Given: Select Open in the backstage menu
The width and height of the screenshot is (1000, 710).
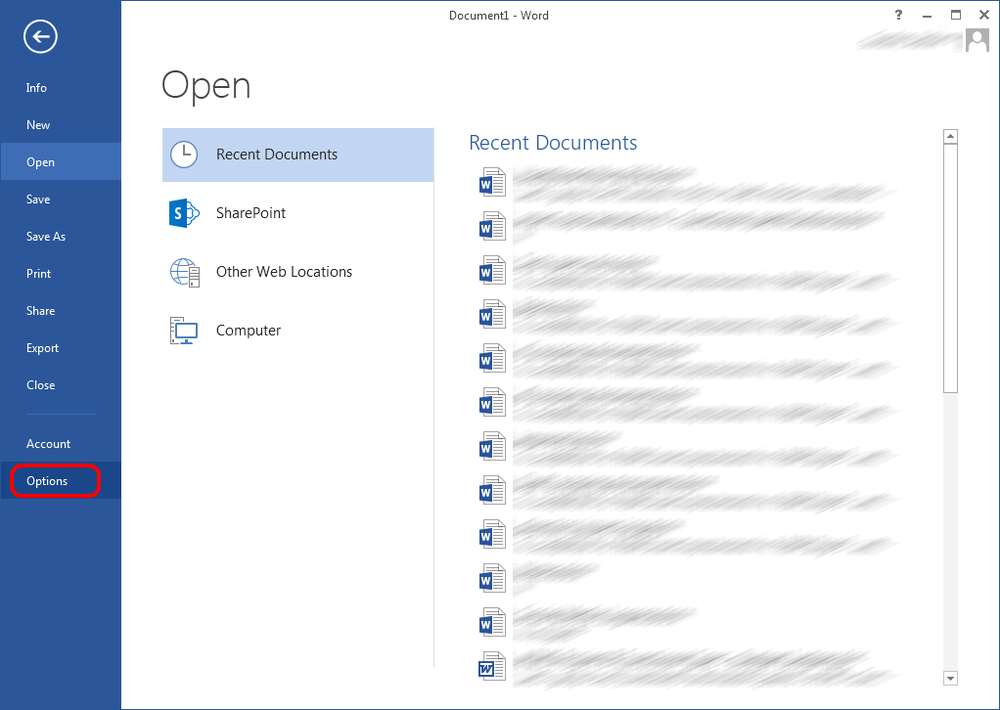Looking at the screenshot, I should coord(61,162).
